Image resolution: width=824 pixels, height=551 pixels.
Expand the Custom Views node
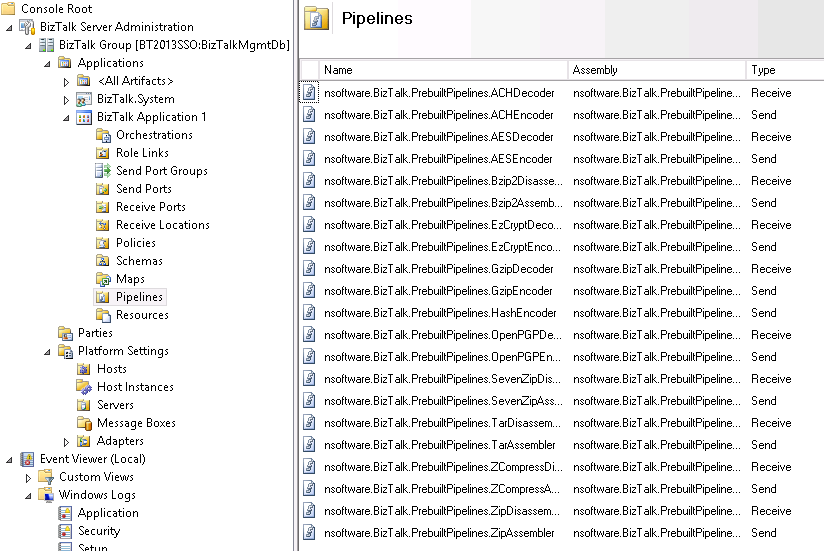coord(28,478)
